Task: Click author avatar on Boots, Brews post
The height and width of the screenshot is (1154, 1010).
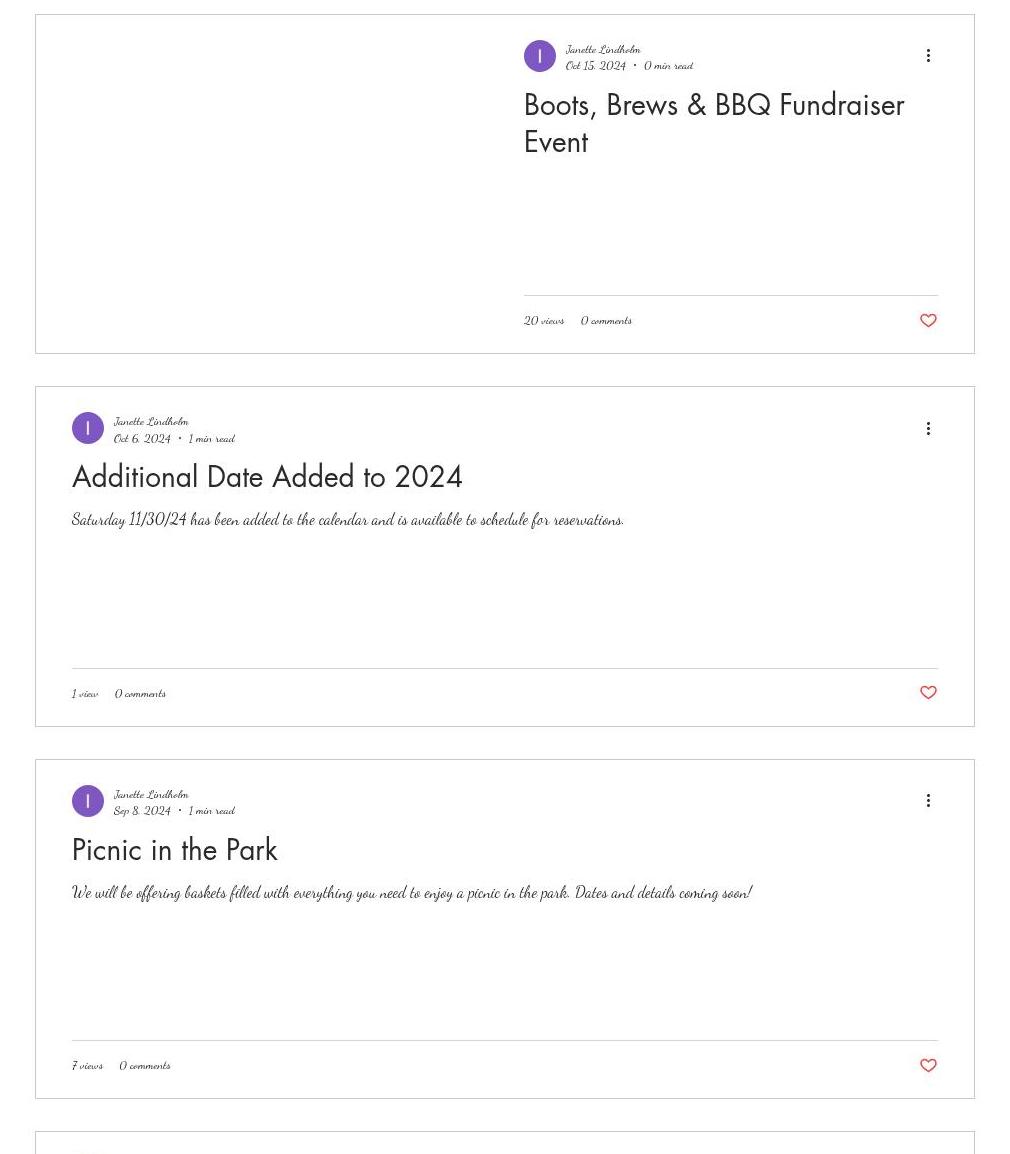Action: [x=540, y=56]
